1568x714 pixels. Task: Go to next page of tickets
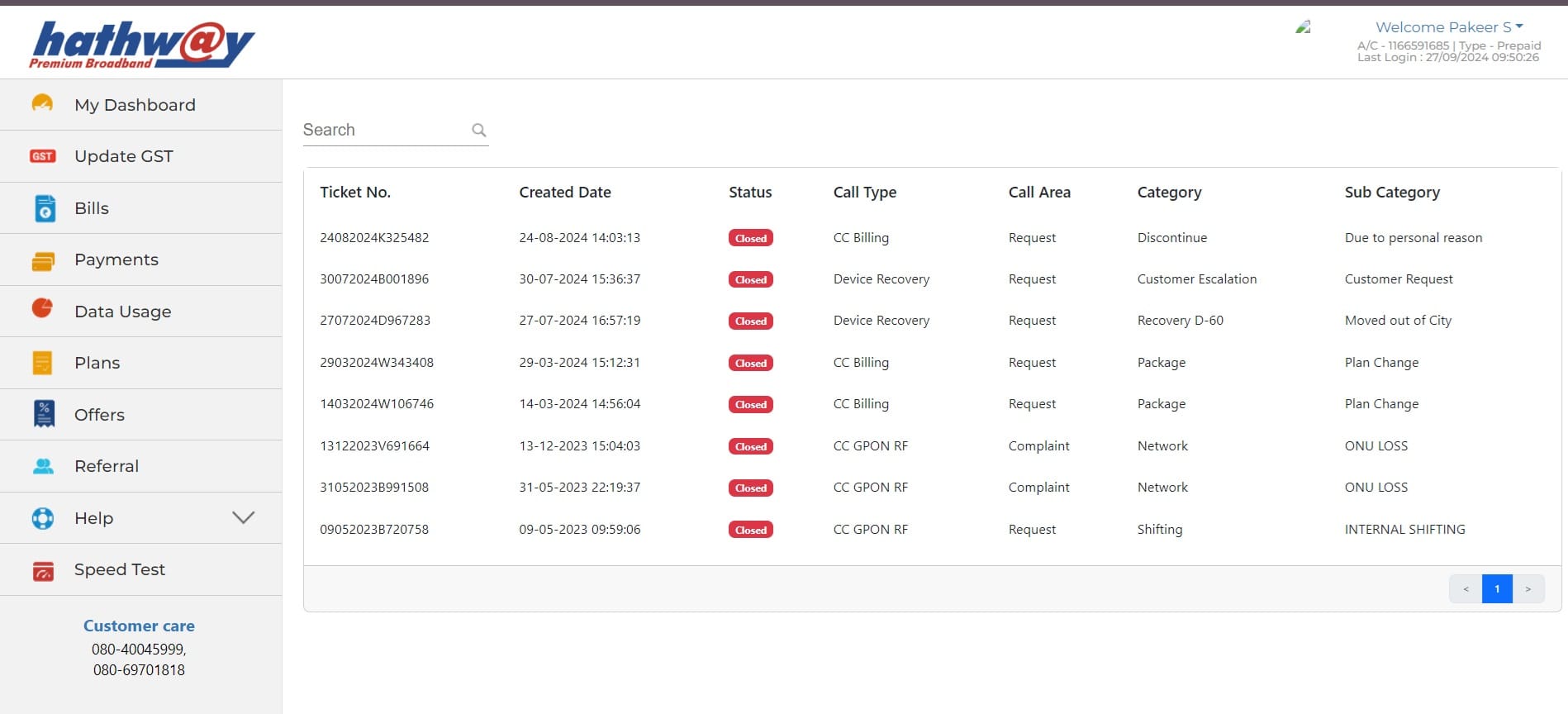click(x=1528, y=589)
